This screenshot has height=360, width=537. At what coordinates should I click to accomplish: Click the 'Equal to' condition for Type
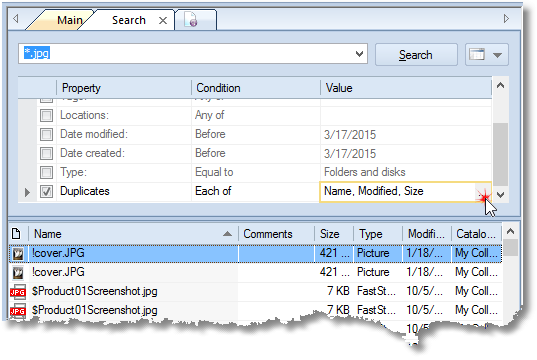[214, 172]
